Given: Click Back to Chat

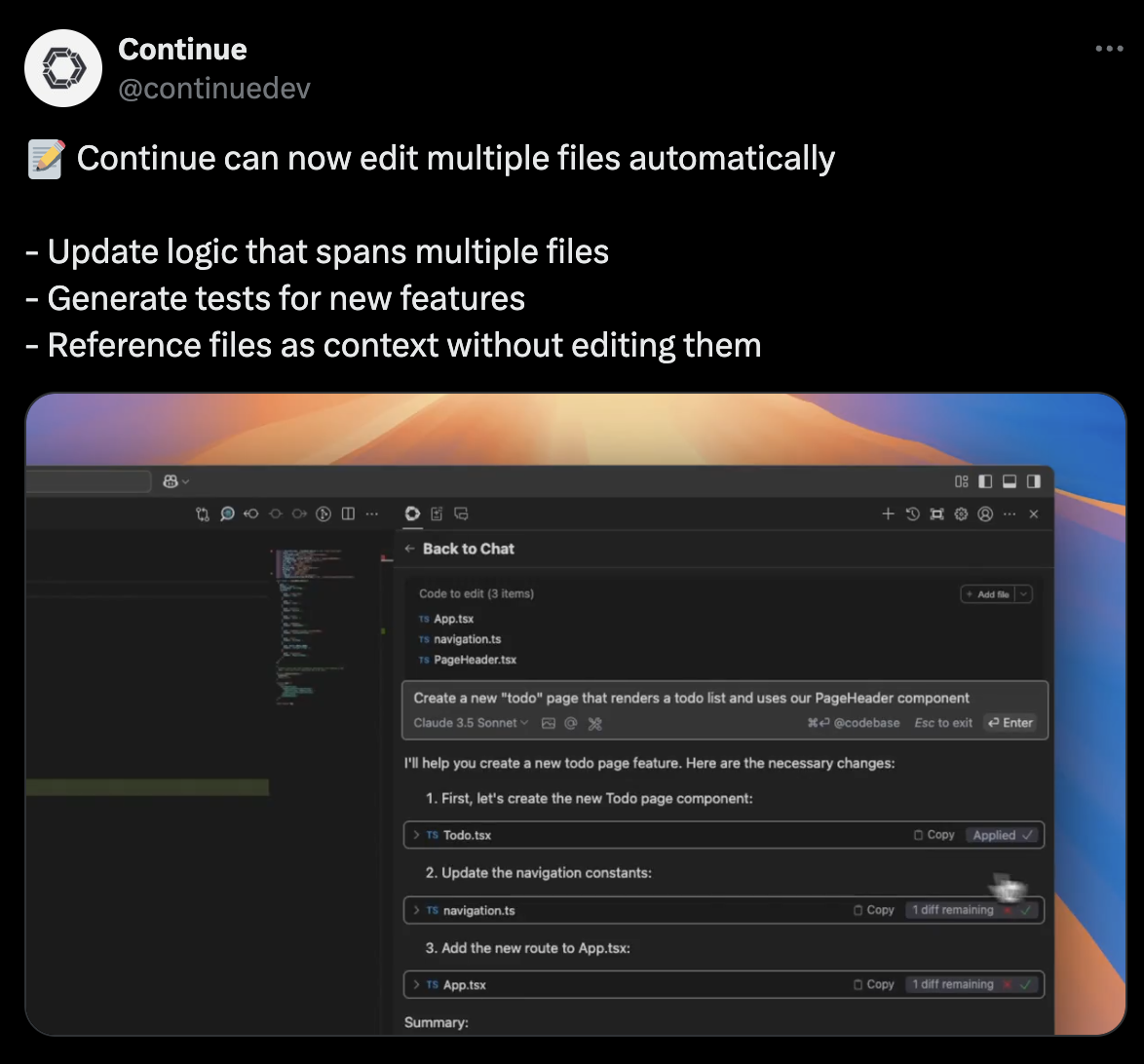Looking at the screenshot, I should (x=460, y=549).
